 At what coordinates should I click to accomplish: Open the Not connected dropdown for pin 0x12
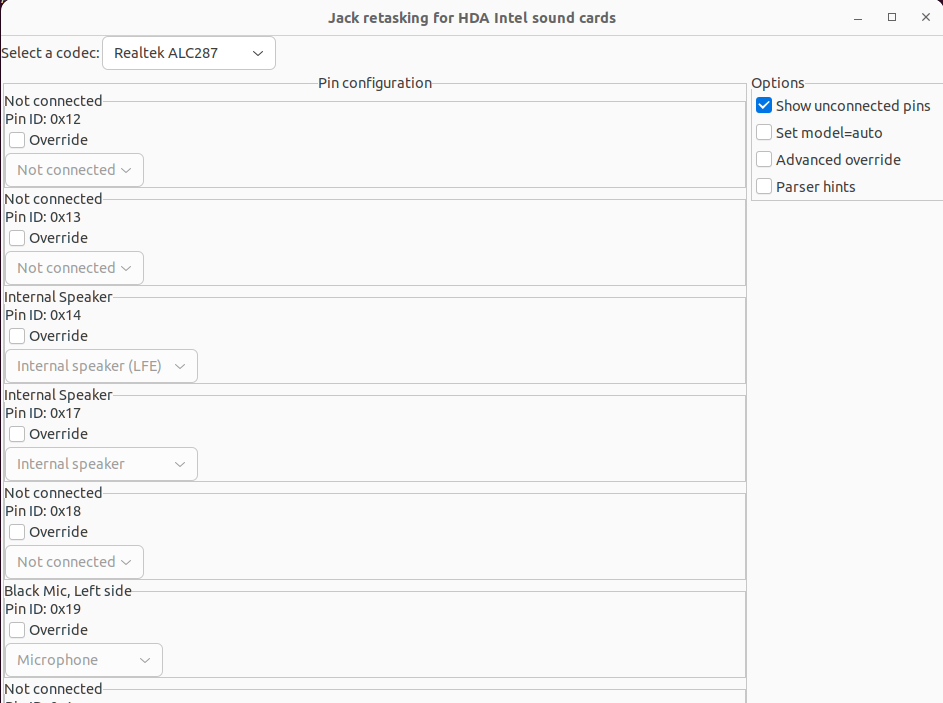coord(74,170)
